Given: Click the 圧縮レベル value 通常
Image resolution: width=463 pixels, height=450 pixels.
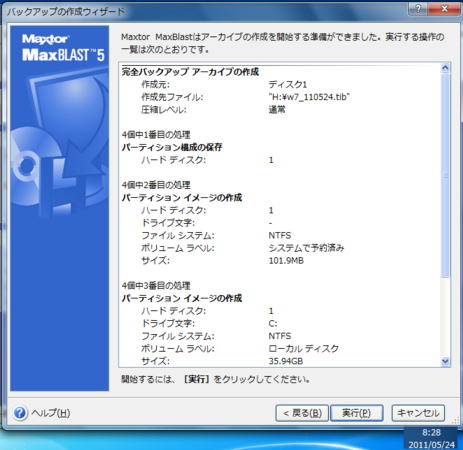Looking at the screenshot, I should [x=277, y=110].
